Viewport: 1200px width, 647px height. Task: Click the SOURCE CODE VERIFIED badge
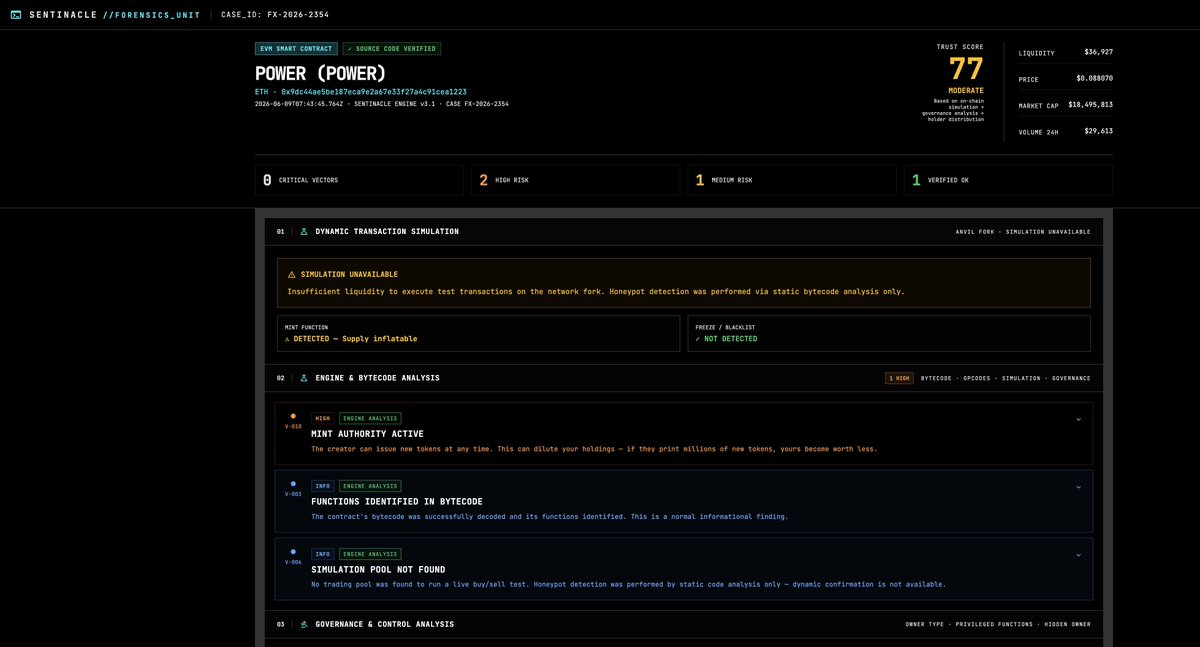pos(392,48)
